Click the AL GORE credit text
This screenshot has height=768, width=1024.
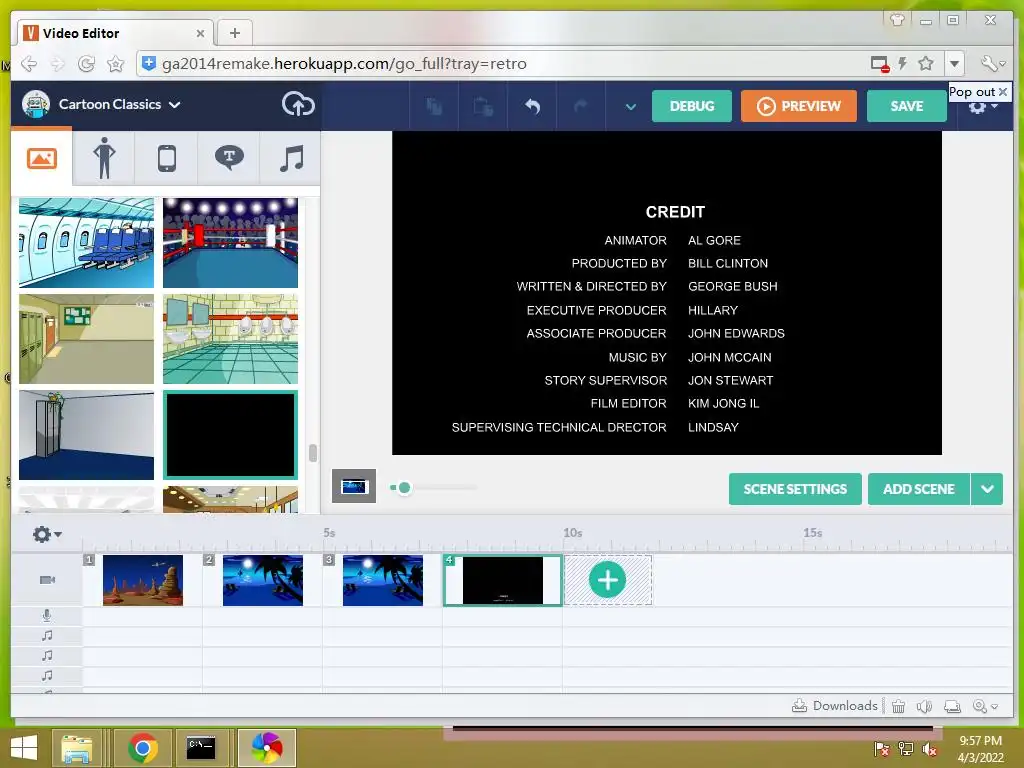pyautogui.click(x=714, y=240)
